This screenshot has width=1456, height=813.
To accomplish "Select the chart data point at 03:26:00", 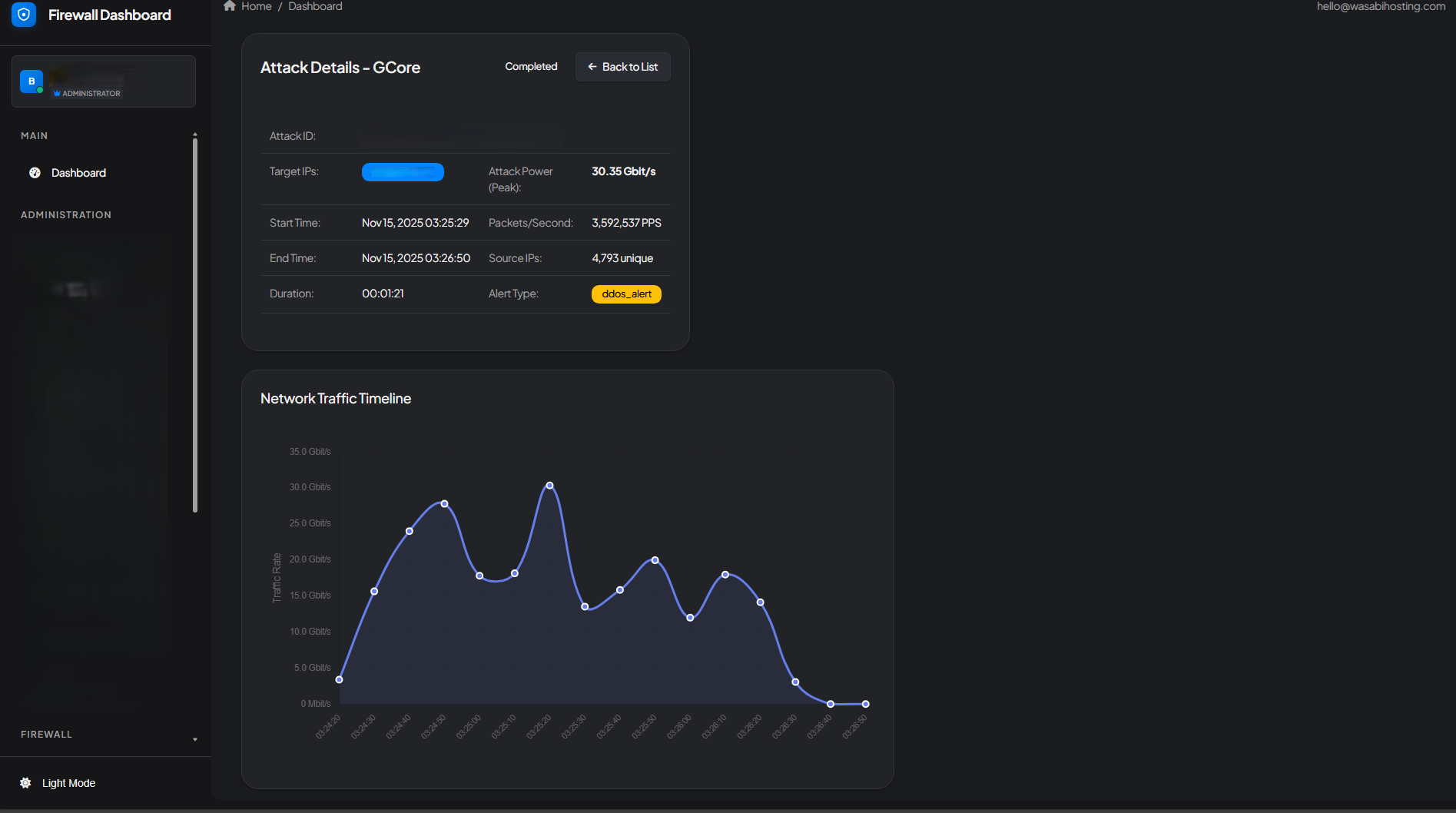I will tap(690, 618).
